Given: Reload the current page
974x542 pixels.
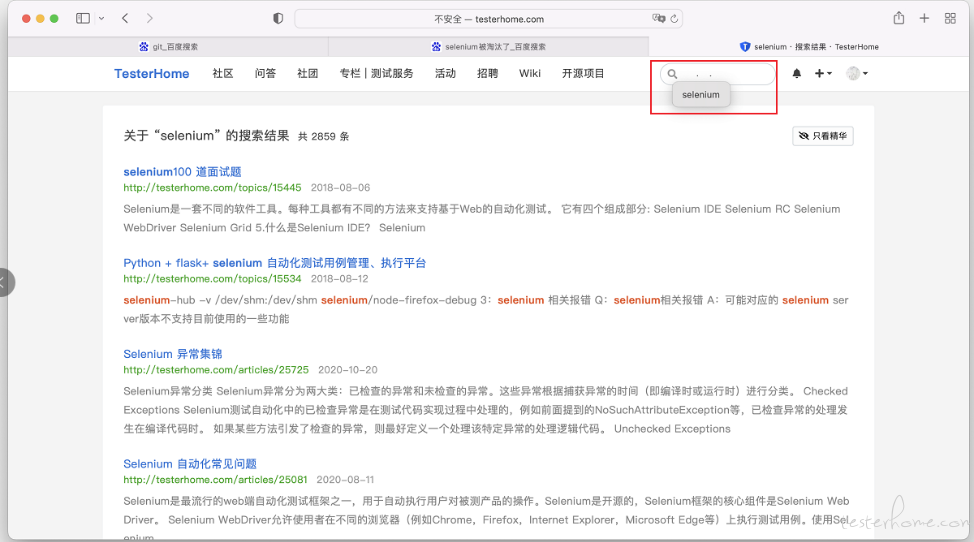Looking at the screenshot, I should coord(674,19).
